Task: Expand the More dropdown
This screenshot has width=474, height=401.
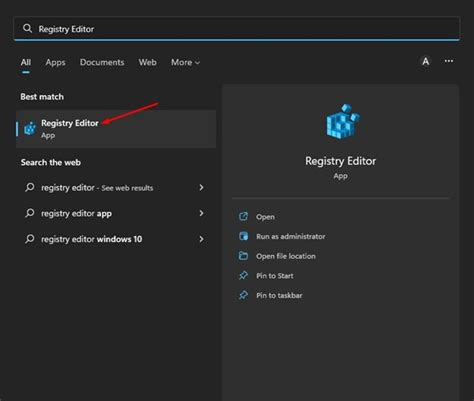Action: (x=185, y=62)
